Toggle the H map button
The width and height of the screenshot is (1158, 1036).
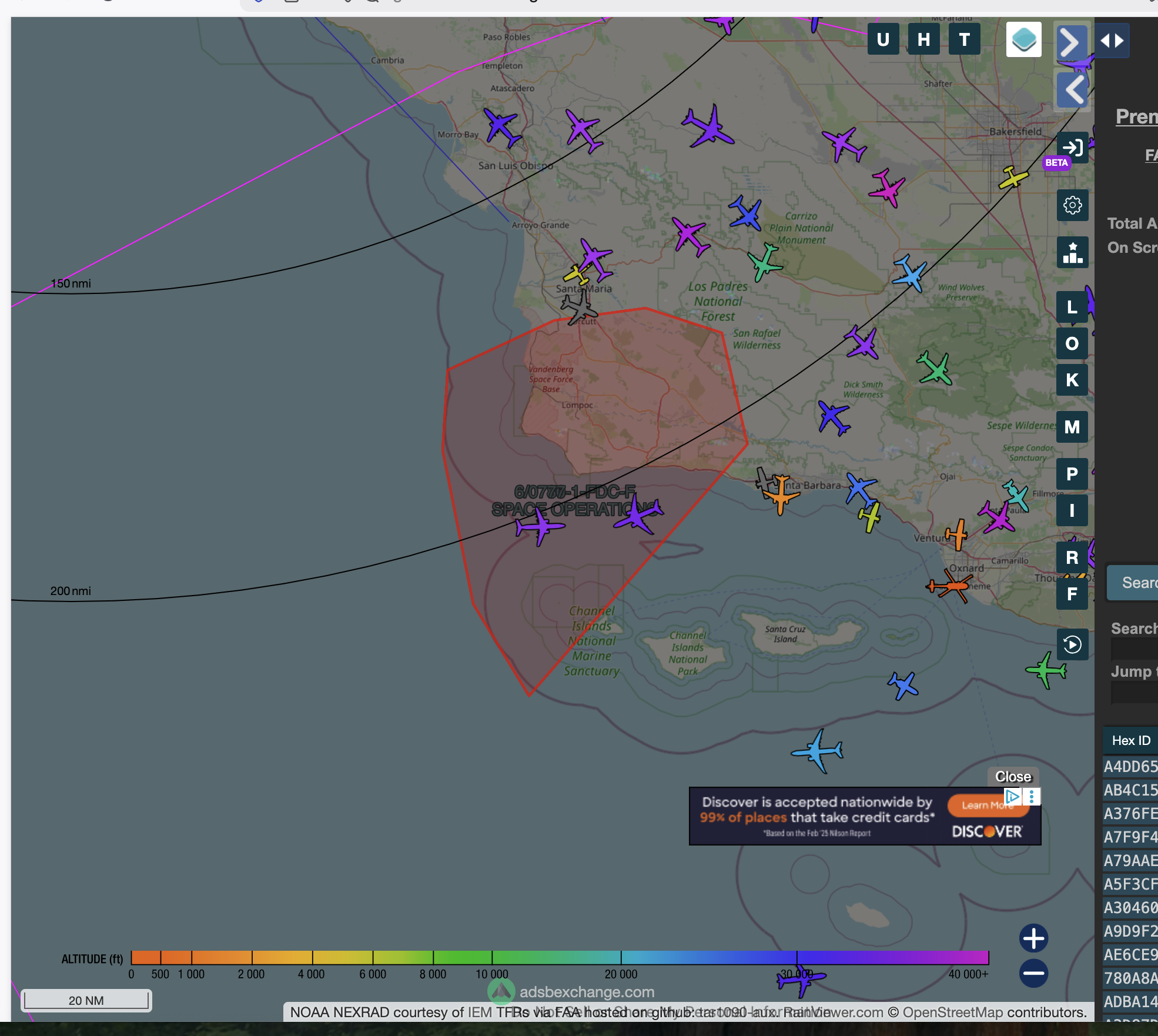pyautogui.click(x=923, y=39)
